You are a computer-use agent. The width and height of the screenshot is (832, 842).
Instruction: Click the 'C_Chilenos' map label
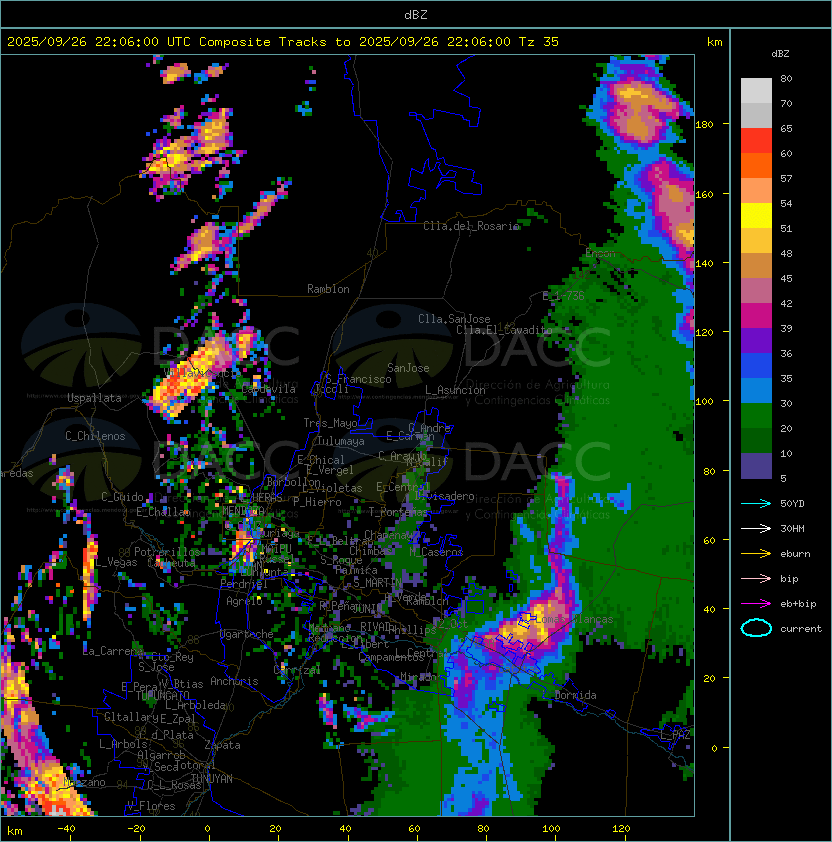coord(95,436)
